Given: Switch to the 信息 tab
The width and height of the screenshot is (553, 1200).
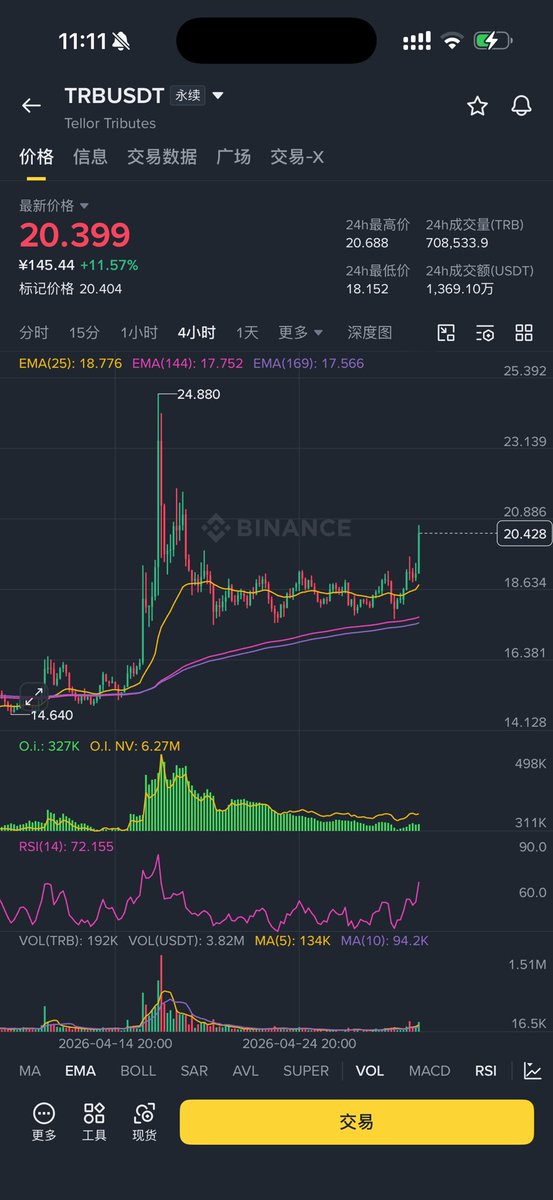Looking at the screenshot, I should (x=90, y=157).
